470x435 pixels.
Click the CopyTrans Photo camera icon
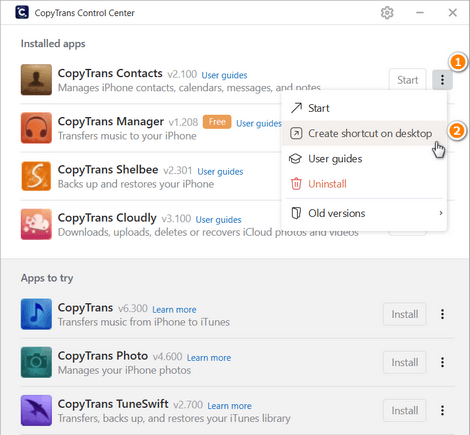tap(36, 362)
